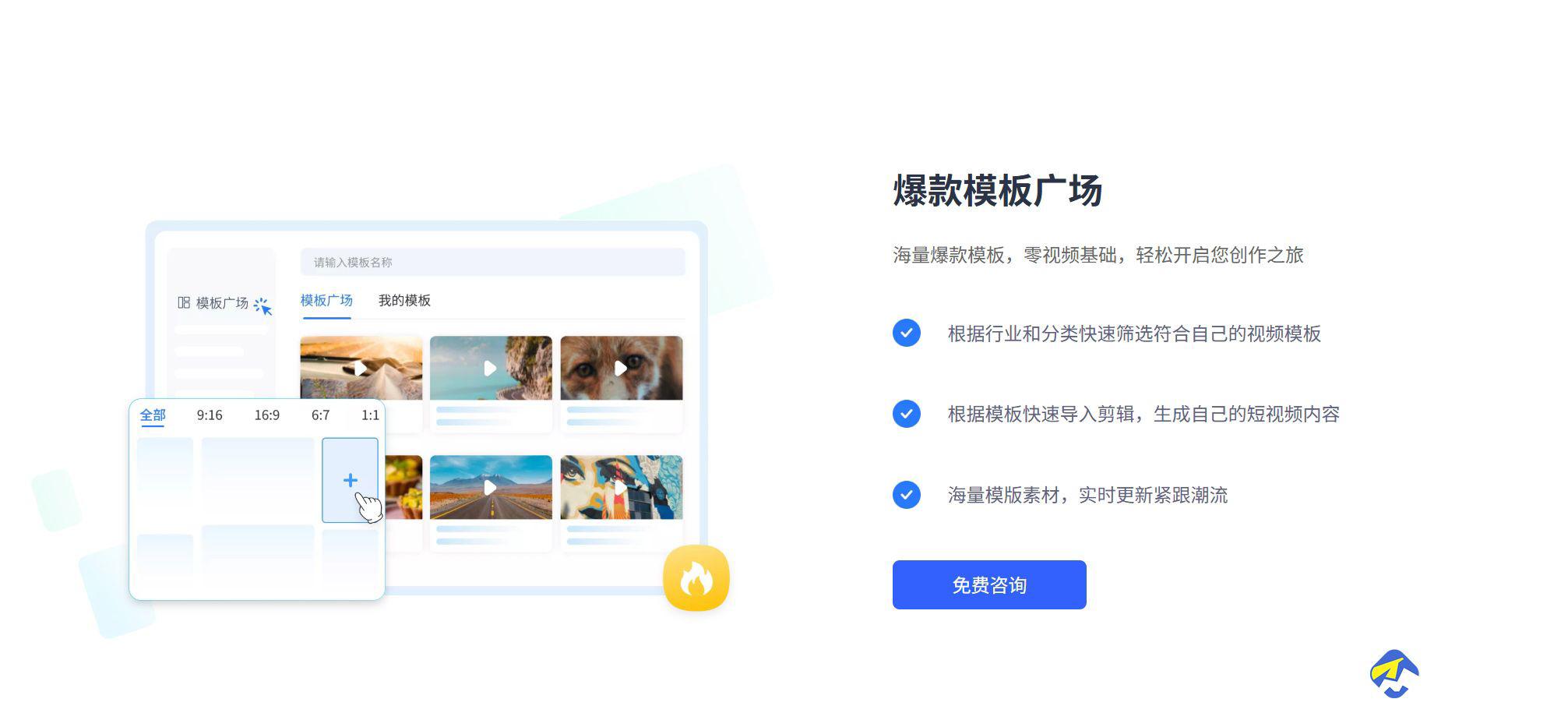Viewport: 1568px width, 706px height.
Task: Click the plus icon in the ratio panel
Action: (351, 480)
